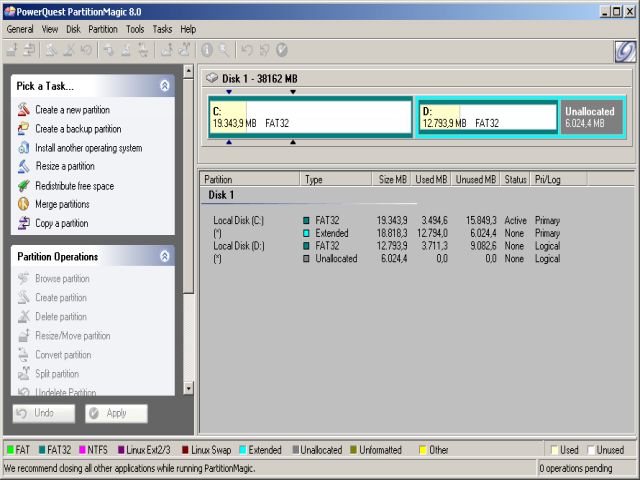Click the Resize a partition task icon
Screen dimensions: 640x480
(x=24, y=166)
